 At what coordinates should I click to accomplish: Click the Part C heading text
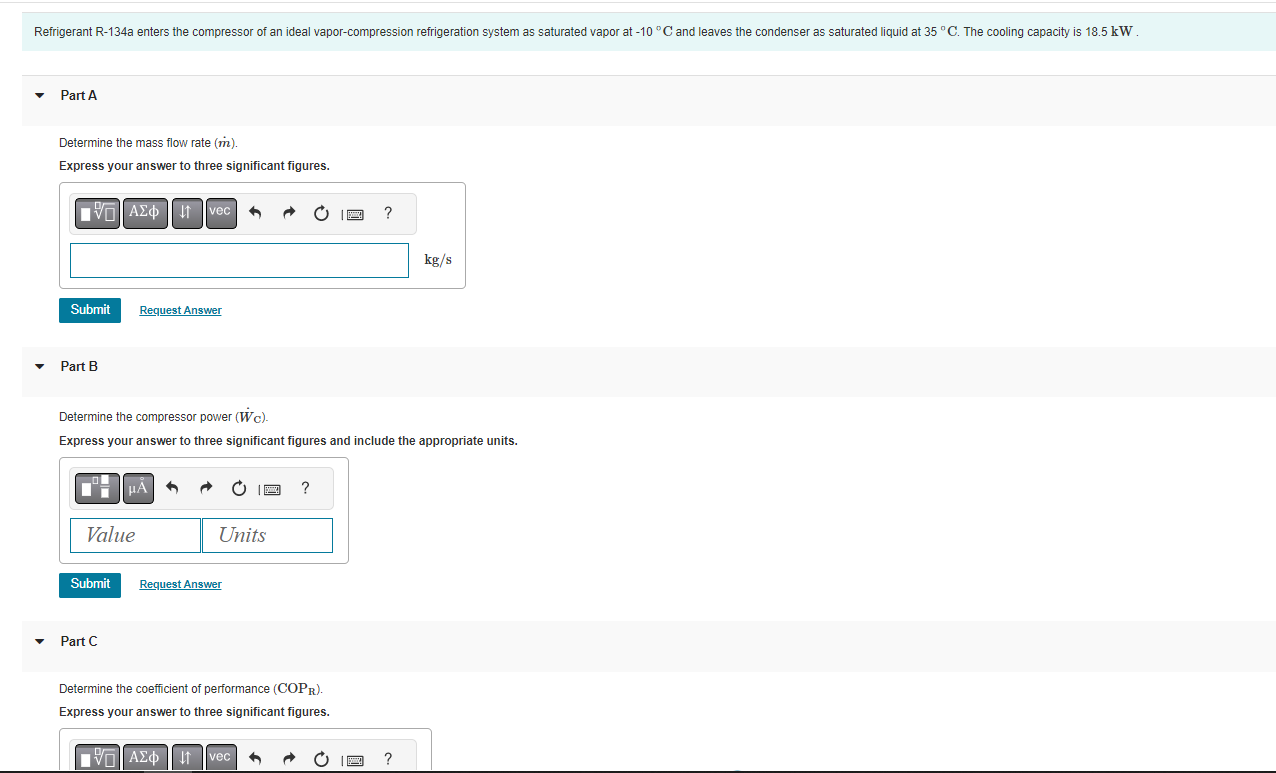(79, 641)
